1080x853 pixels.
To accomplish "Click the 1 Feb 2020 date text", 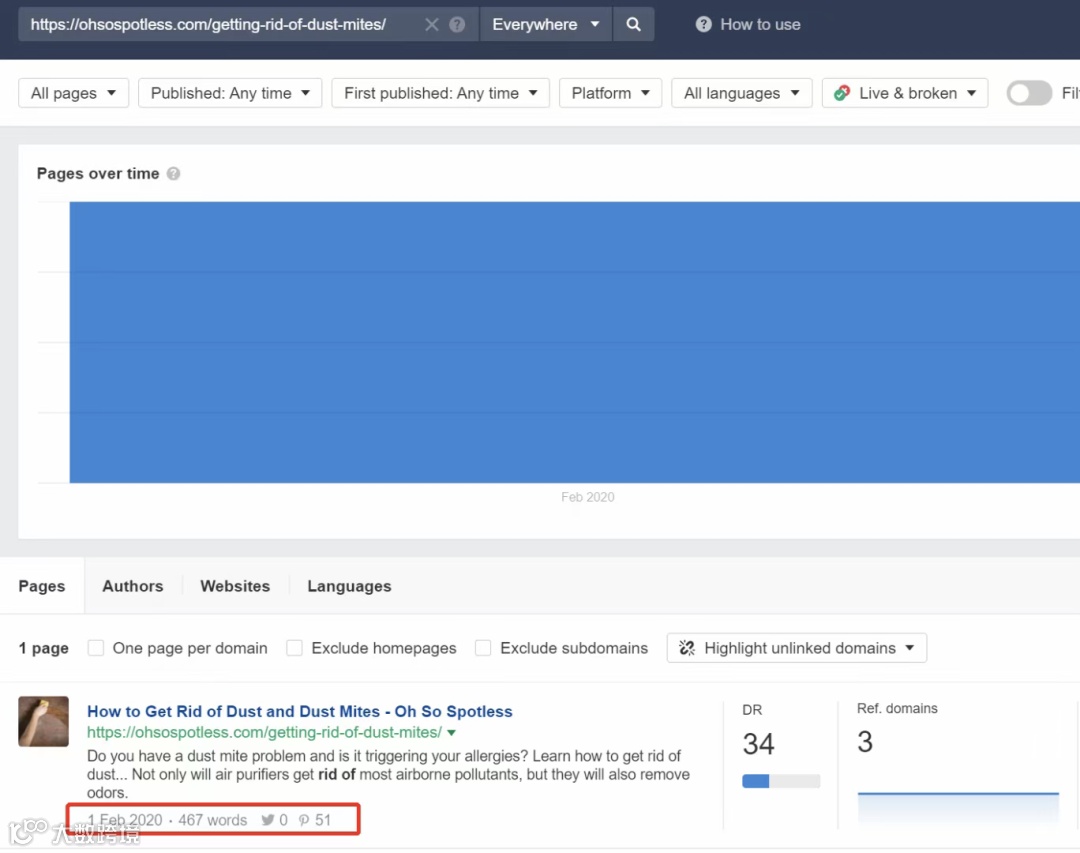I will [x=125, y=820].
